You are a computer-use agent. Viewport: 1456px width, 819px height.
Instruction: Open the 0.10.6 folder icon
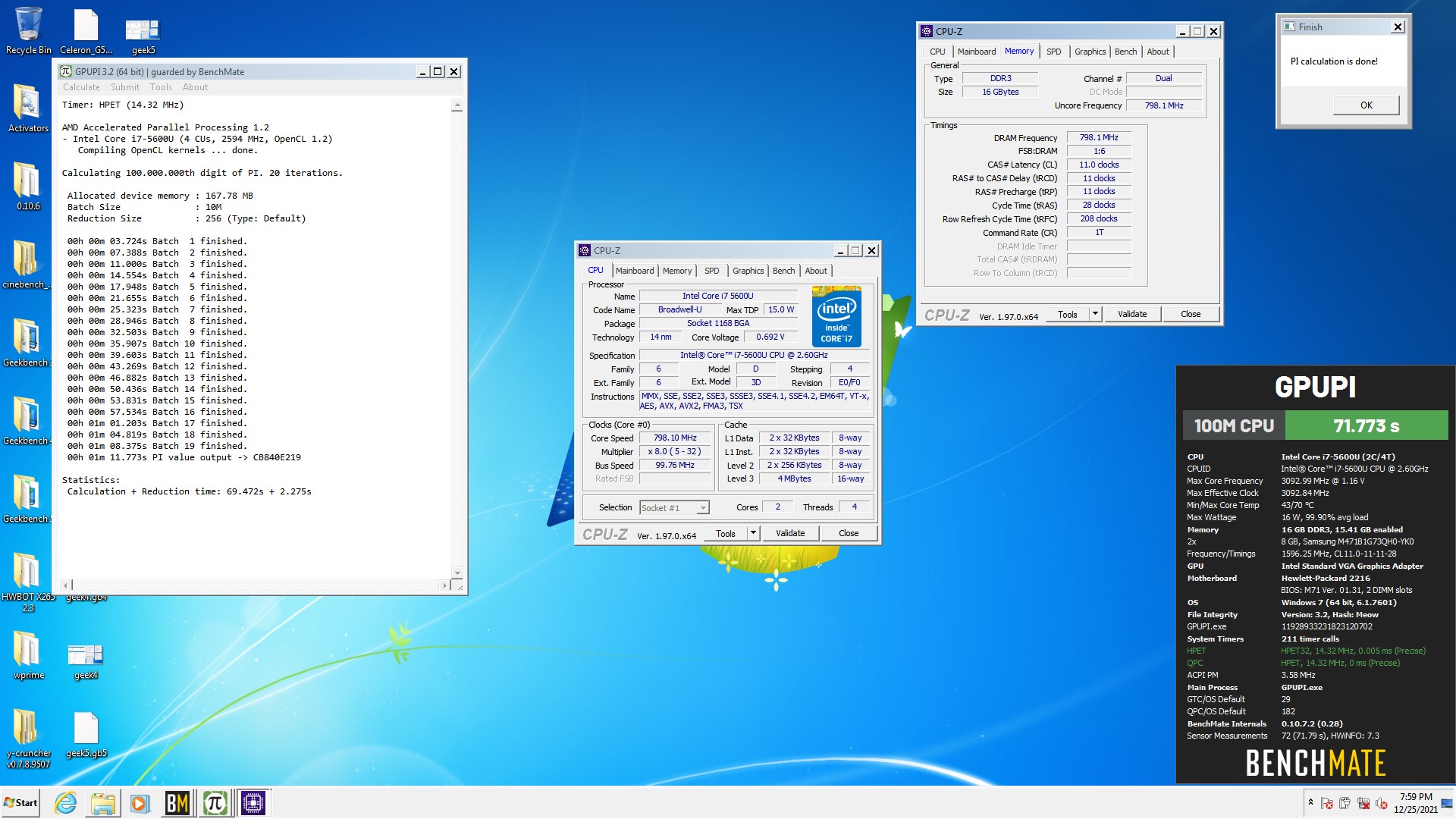tap(28, 186)
